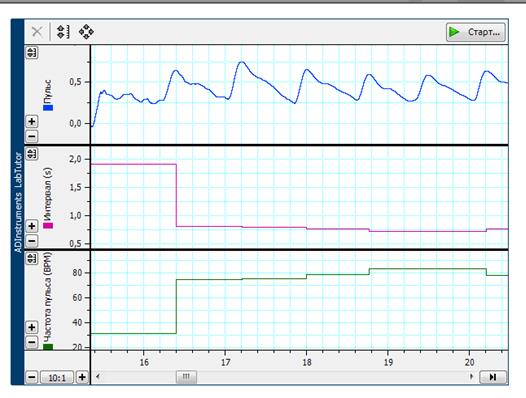This screenshot has width=526, height=398.
Task: Click the 10:1 horizontal compression button
Action: 57,378
